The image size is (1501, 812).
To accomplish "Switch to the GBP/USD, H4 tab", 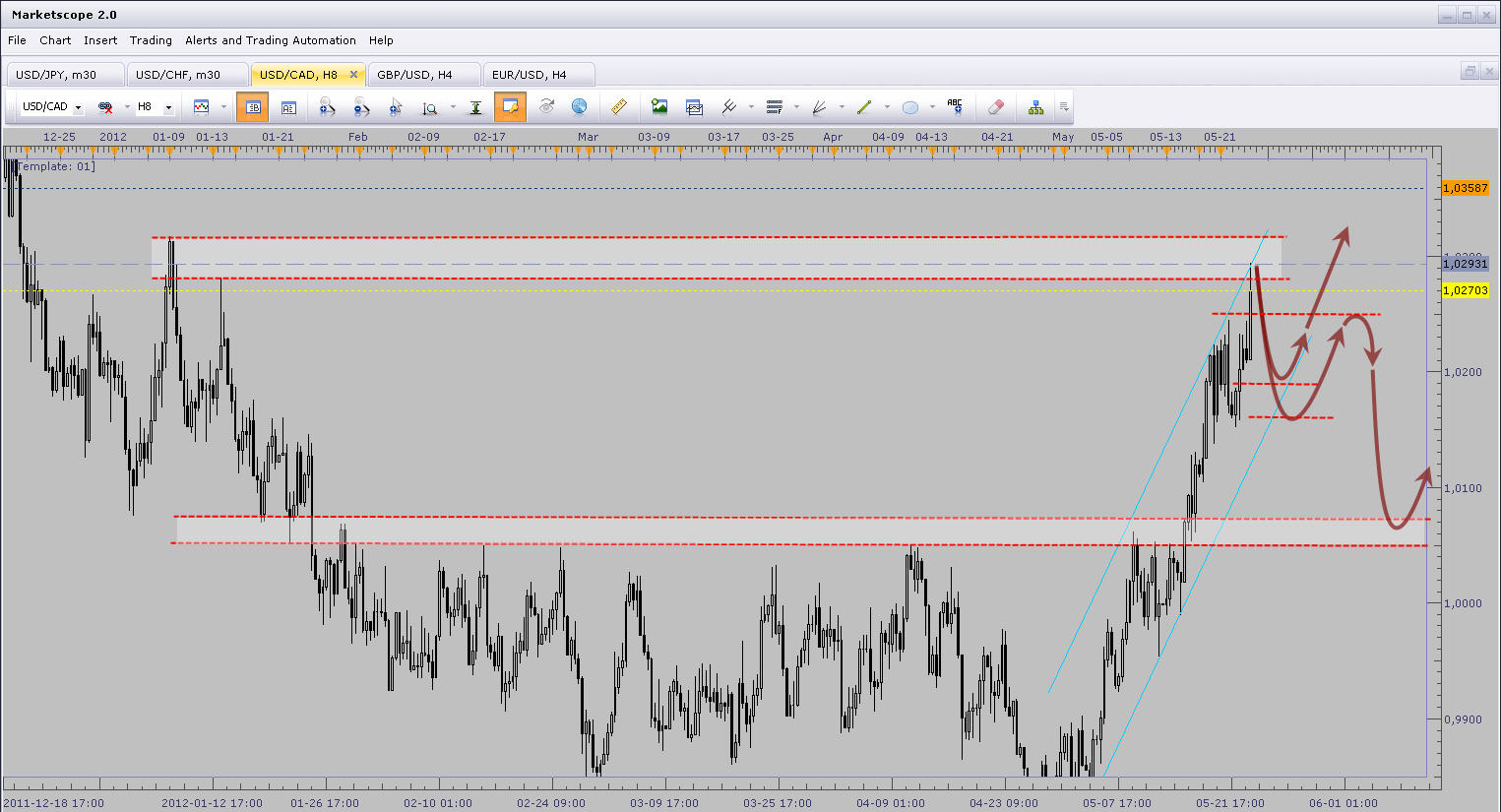I will (x=424, y=75).
